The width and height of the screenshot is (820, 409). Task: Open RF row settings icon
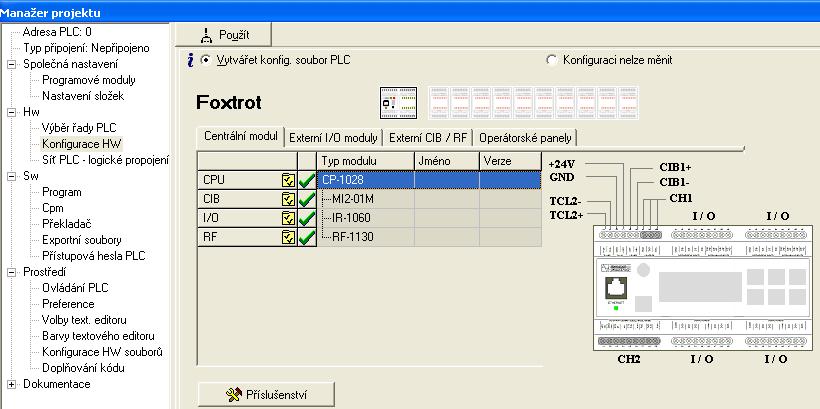(288, 237)
